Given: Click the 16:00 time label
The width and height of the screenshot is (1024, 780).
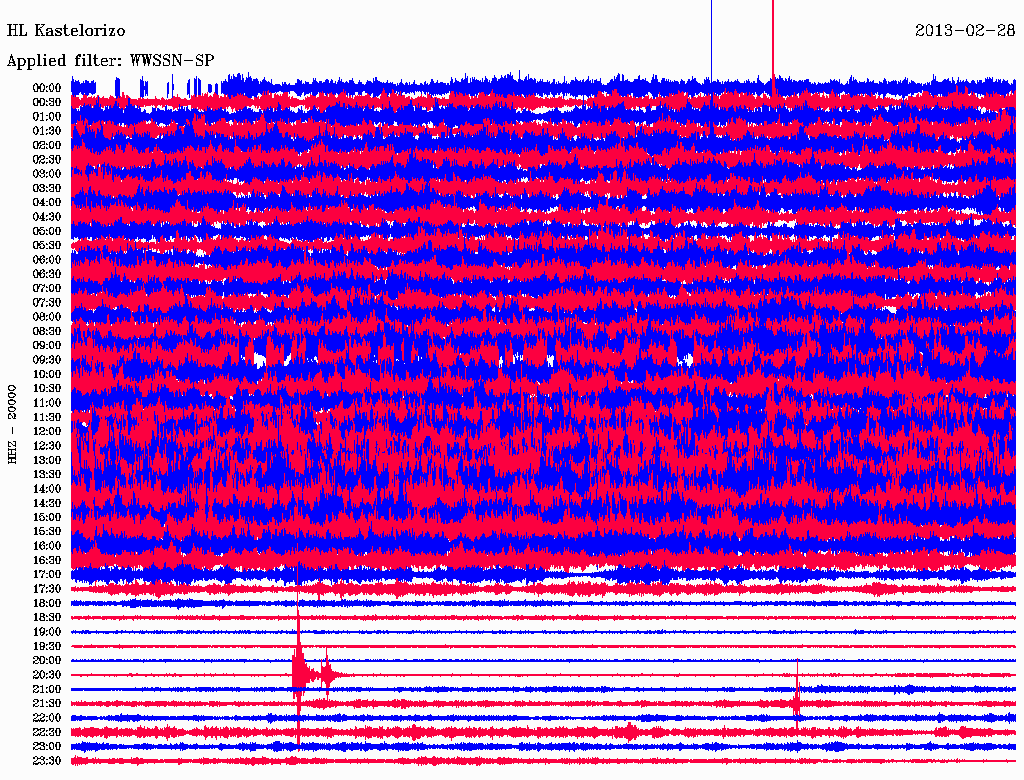Looking at the screenshot, I should pos(47,545).
